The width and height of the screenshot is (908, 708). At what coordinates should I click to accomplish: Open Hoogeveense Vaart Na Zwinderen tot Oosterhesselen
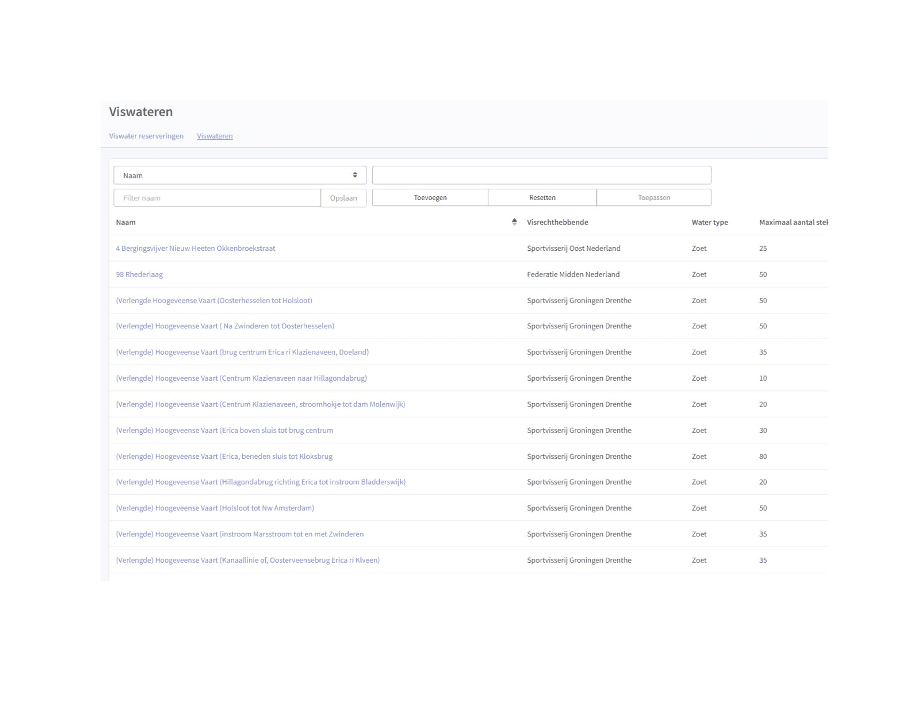(x=225, y=326)
